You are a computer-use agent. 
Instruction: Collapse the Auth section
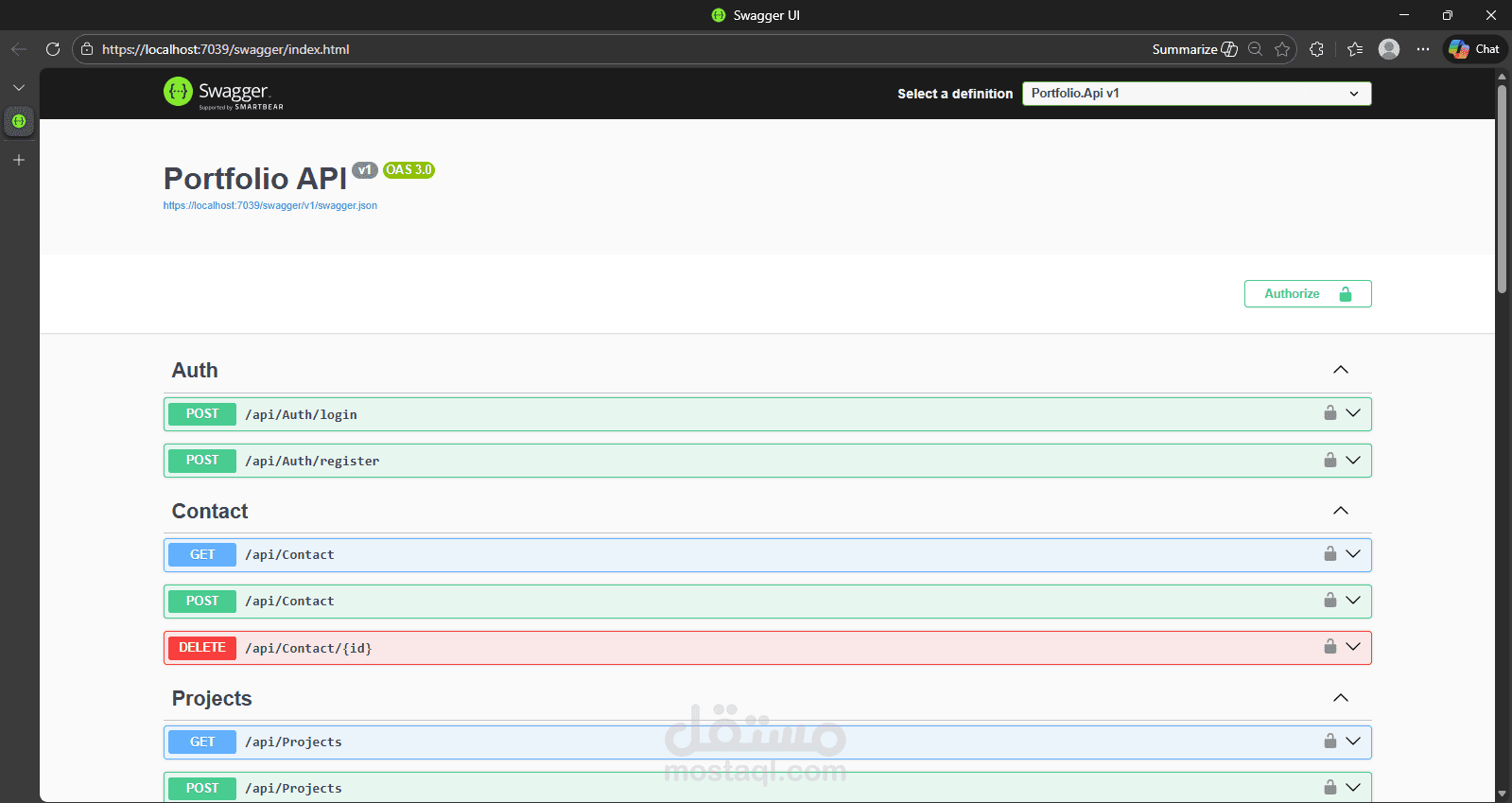tap(1341, 370)
